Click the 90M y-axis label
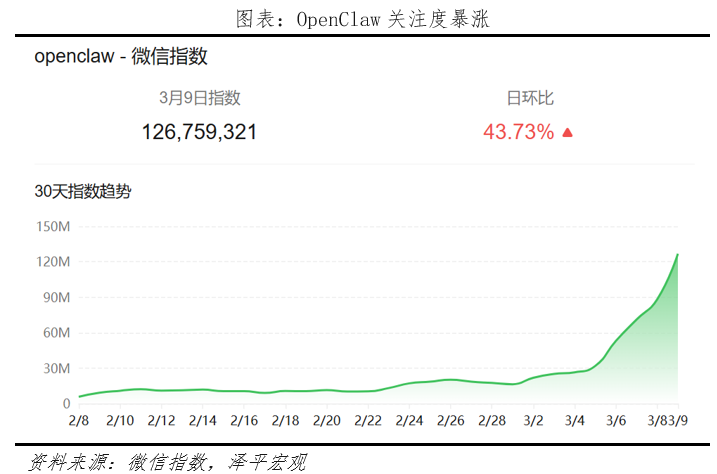Image resolution: width=717 pixels, height=474 pixels. pos(55,298)
